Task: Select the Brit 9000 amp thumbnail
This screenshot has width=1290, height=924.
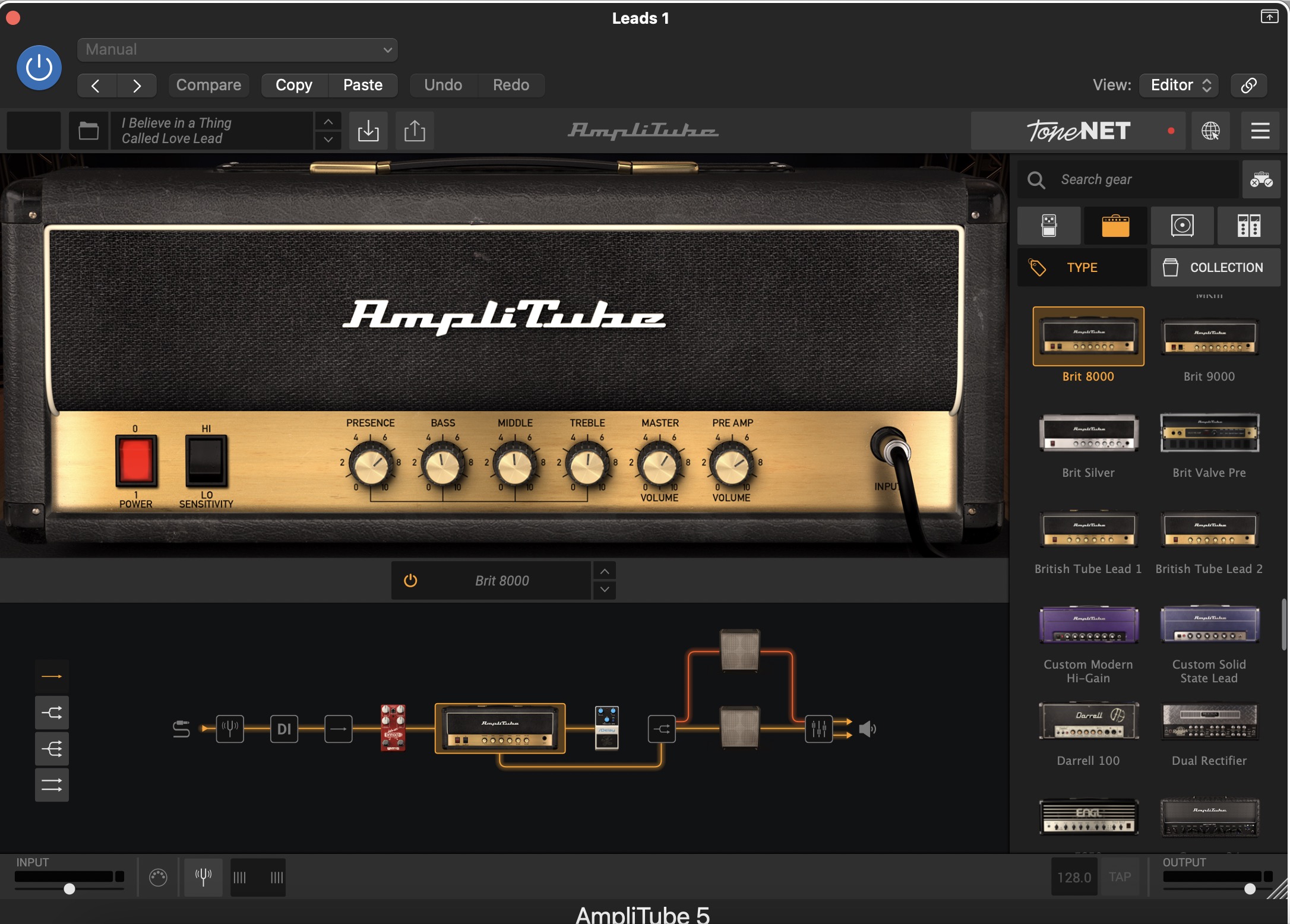Action: click(1209, 337)
